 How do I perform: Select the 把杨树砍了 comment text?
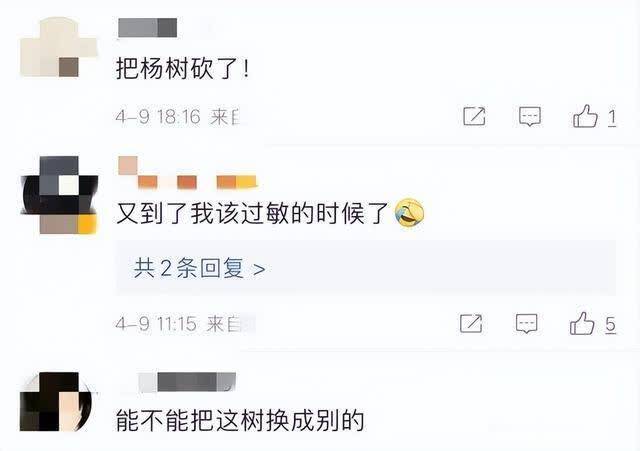coord(182,68)
